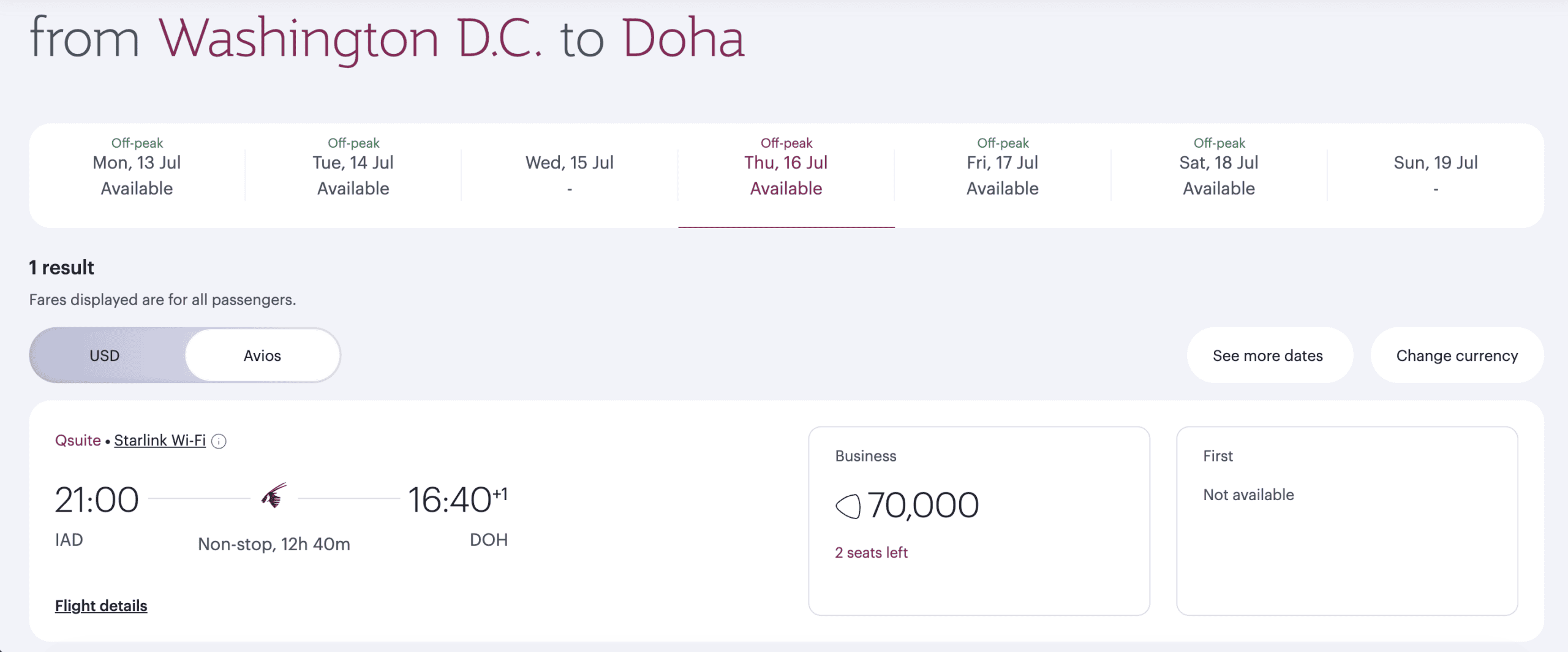Screen dimensions: 1568x652
Task: Expand Flight details
Action: coord(100,605)
